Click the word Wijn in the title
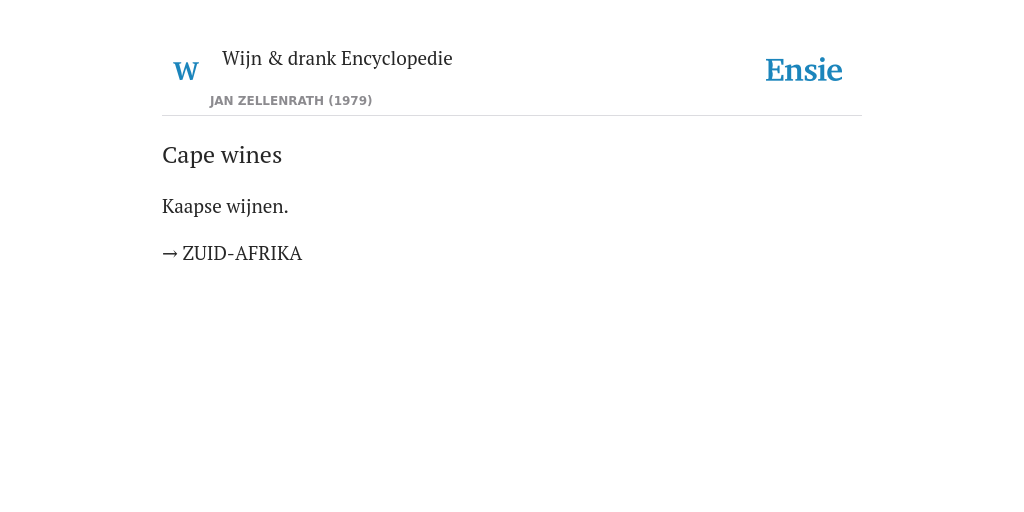Screen dimensions: 1024x512 tap(242, 58)
